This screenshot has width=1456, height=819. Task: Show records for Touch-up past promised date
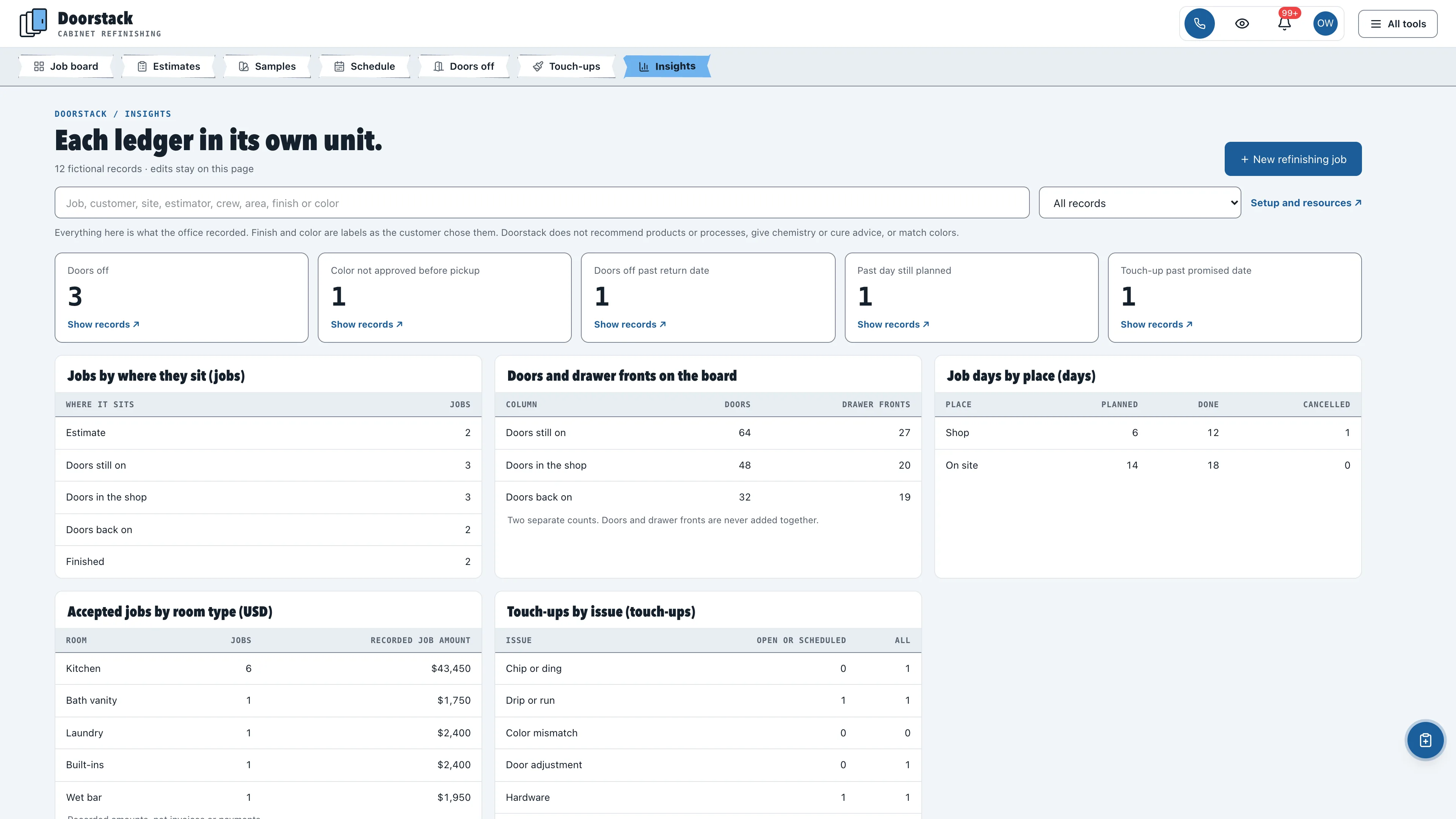pyautogui.click(x=1156, y=325)
